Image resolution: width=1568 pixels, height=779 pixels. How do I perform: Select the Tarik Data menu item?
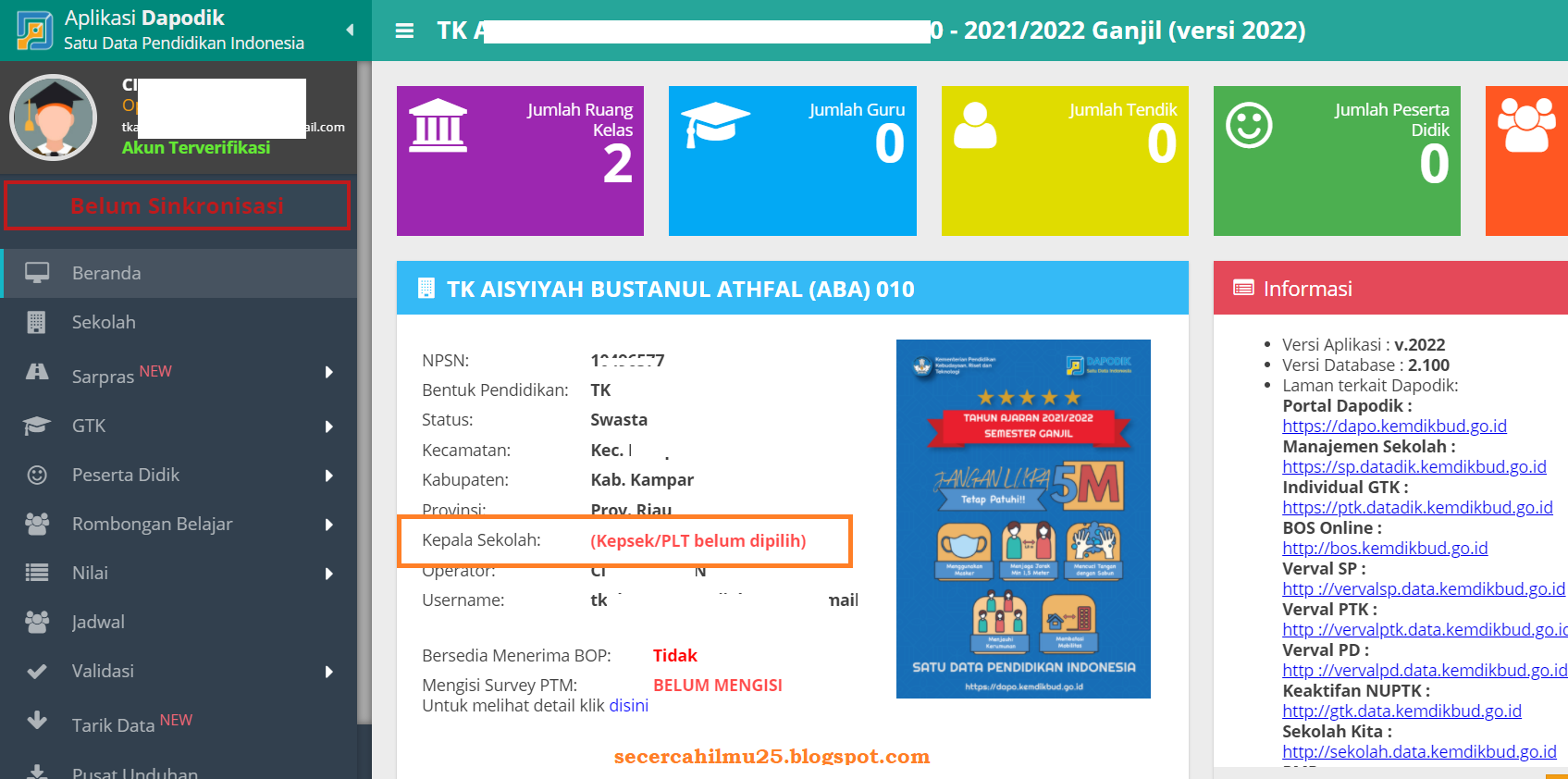(x=179, y=723)
